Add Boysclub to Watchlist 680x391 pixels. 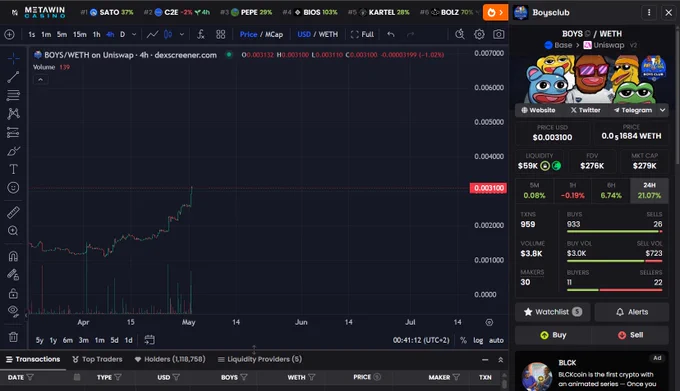tap(552, 312)
